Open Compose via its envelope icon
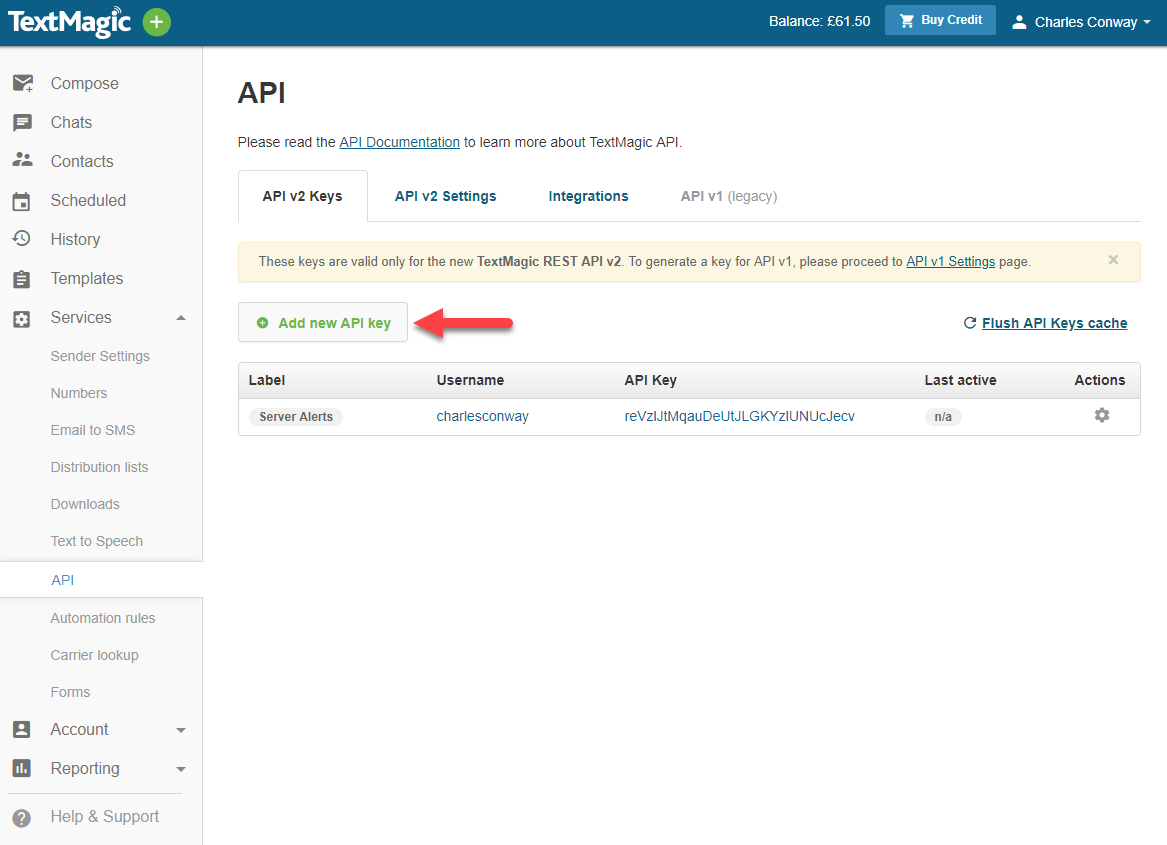The width and height of the screenshot is (1167, 845). (x=22, y=84)
